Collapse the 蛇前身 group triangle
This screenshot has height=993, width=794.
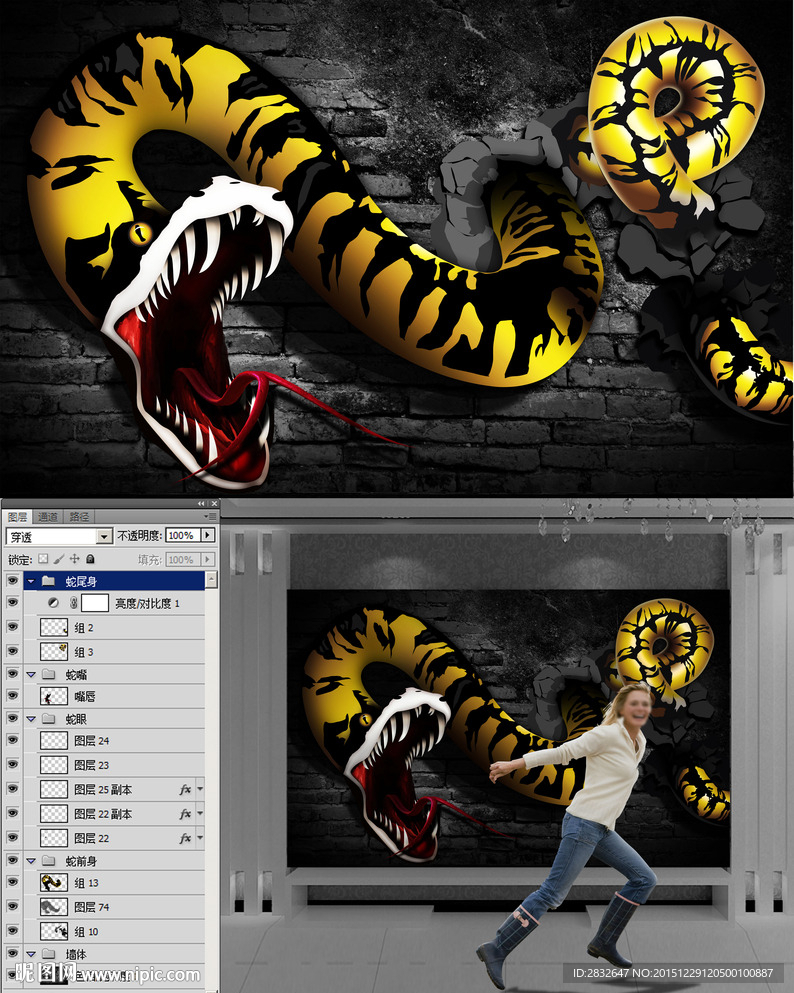pyautogui.click(x=30, y=861)
